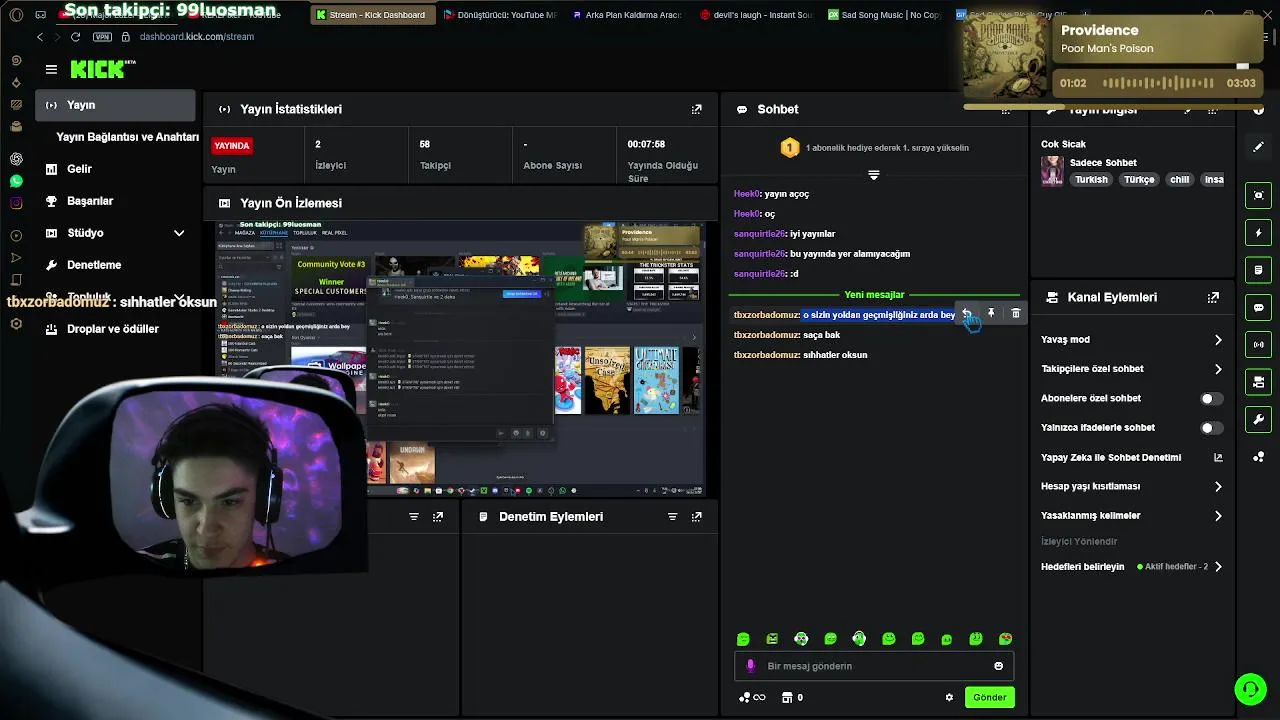The height and width of the screenshot is (720, 1280).
Task: Click the broadcast signal icon in right toolbar
Action: (x=1258, y=345)
